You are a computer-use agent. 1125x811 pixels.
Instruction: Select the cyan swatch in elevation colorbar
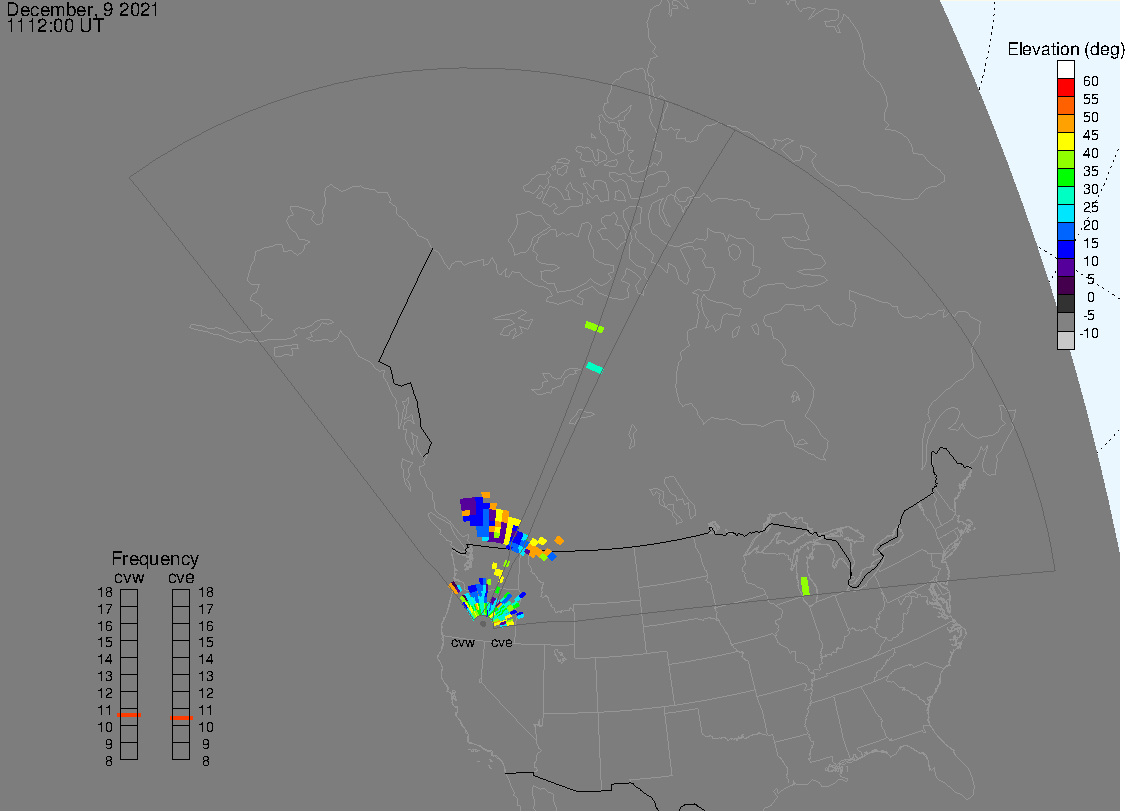pos(1065,213)
